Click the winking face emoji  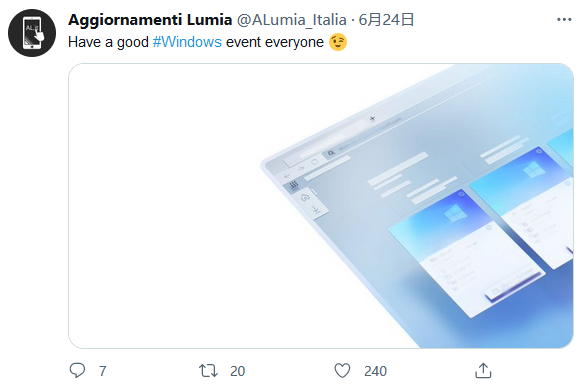pyautogui.click(x=338, y=42)
